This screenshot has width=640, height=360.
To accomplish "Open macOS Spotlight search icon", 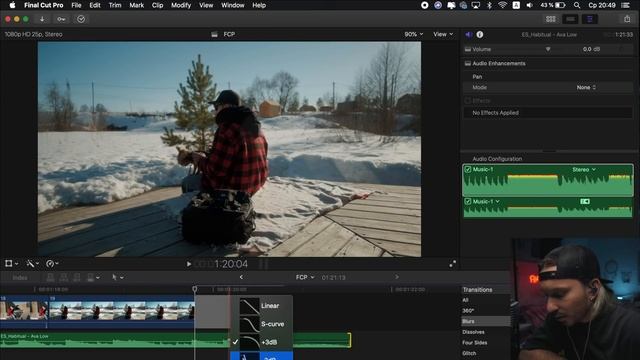I will (x=577, y=5).
